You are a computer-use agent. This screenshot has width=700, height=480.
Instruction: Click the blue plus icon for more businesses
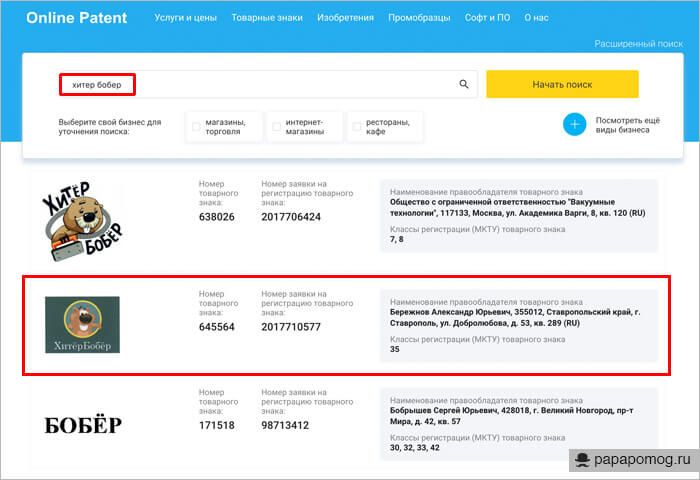pos(574,125)
